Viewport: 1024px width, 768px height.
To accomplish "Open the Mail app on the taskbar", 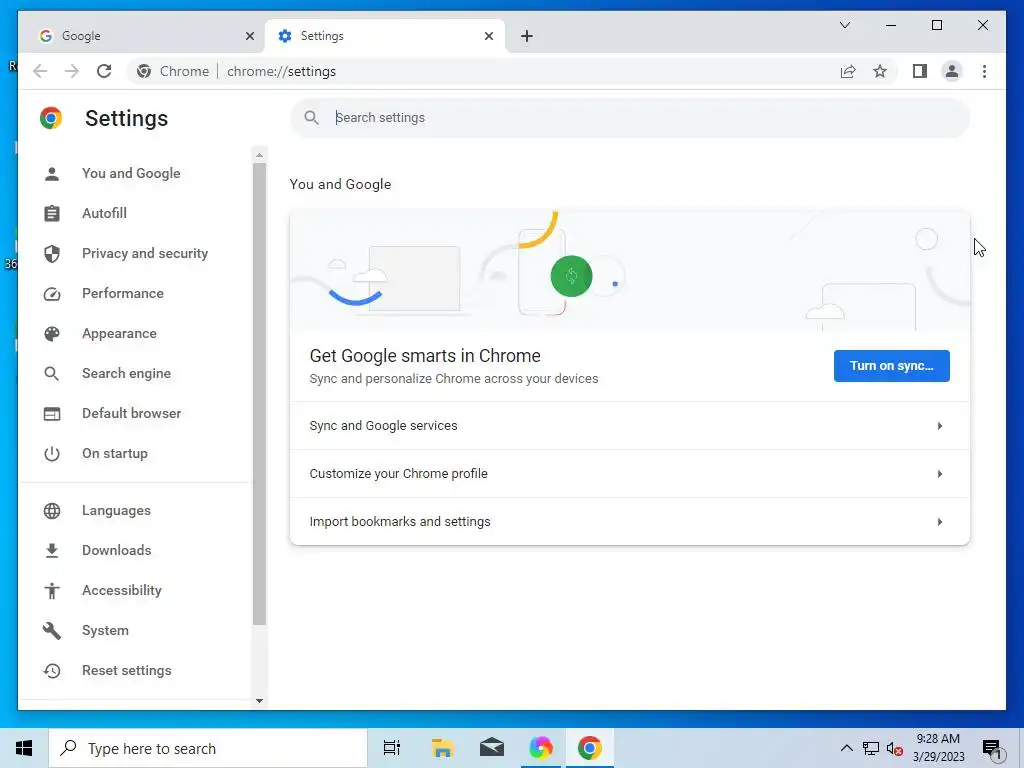I will click(492, 748).
